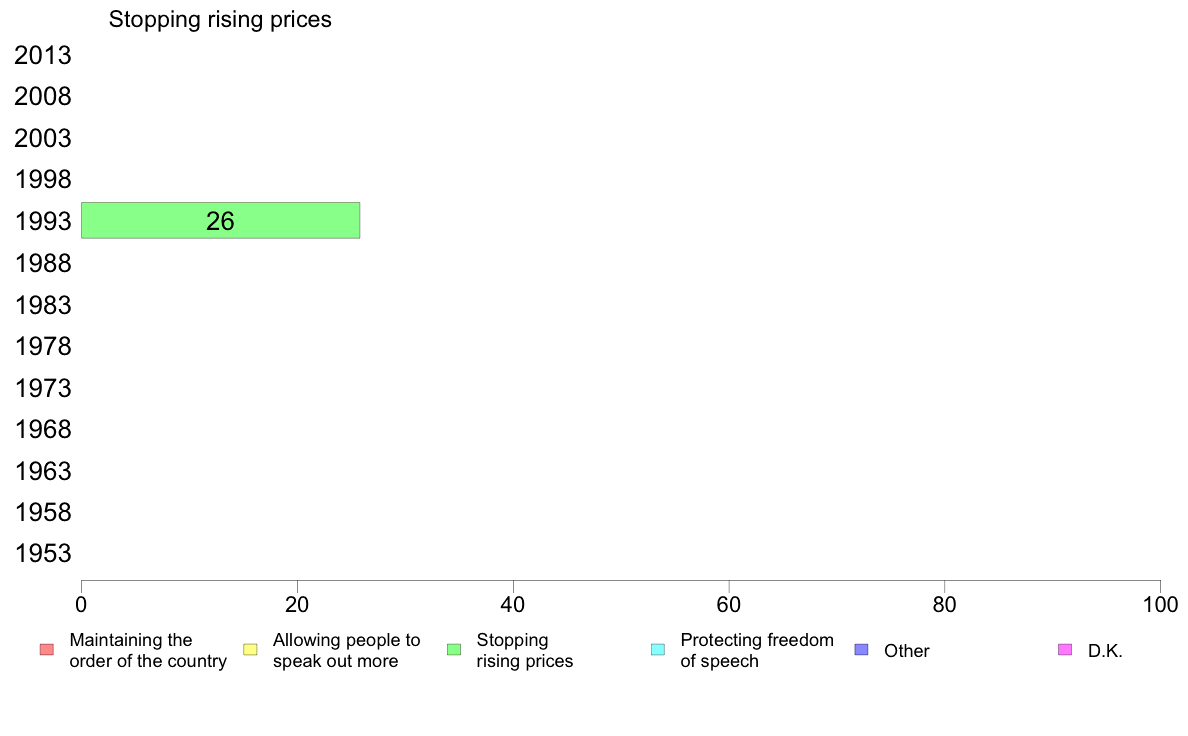1188x736 pixels.
Task: Toggle 'Maintaining the order of the country' legend label
Action: (x=148, y=651)
